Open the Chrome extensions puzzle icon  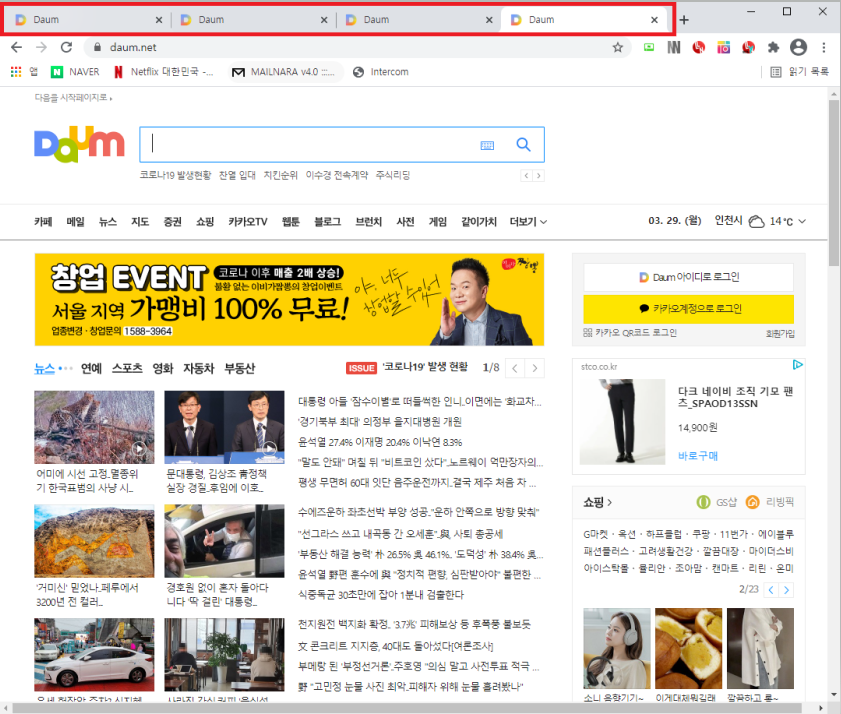pyautogui.click(x=773, y=47)
